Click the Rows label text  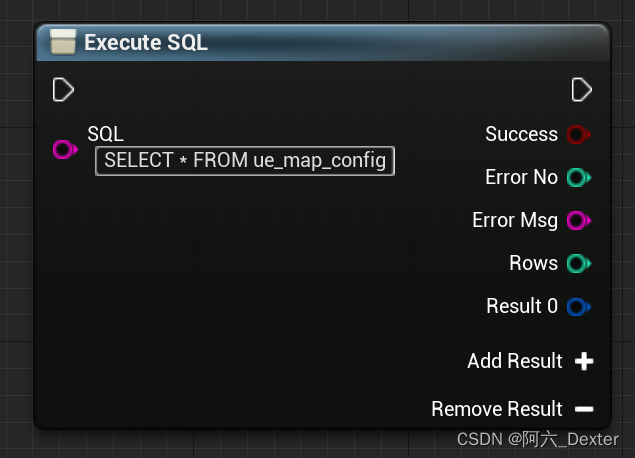[533, 264]
